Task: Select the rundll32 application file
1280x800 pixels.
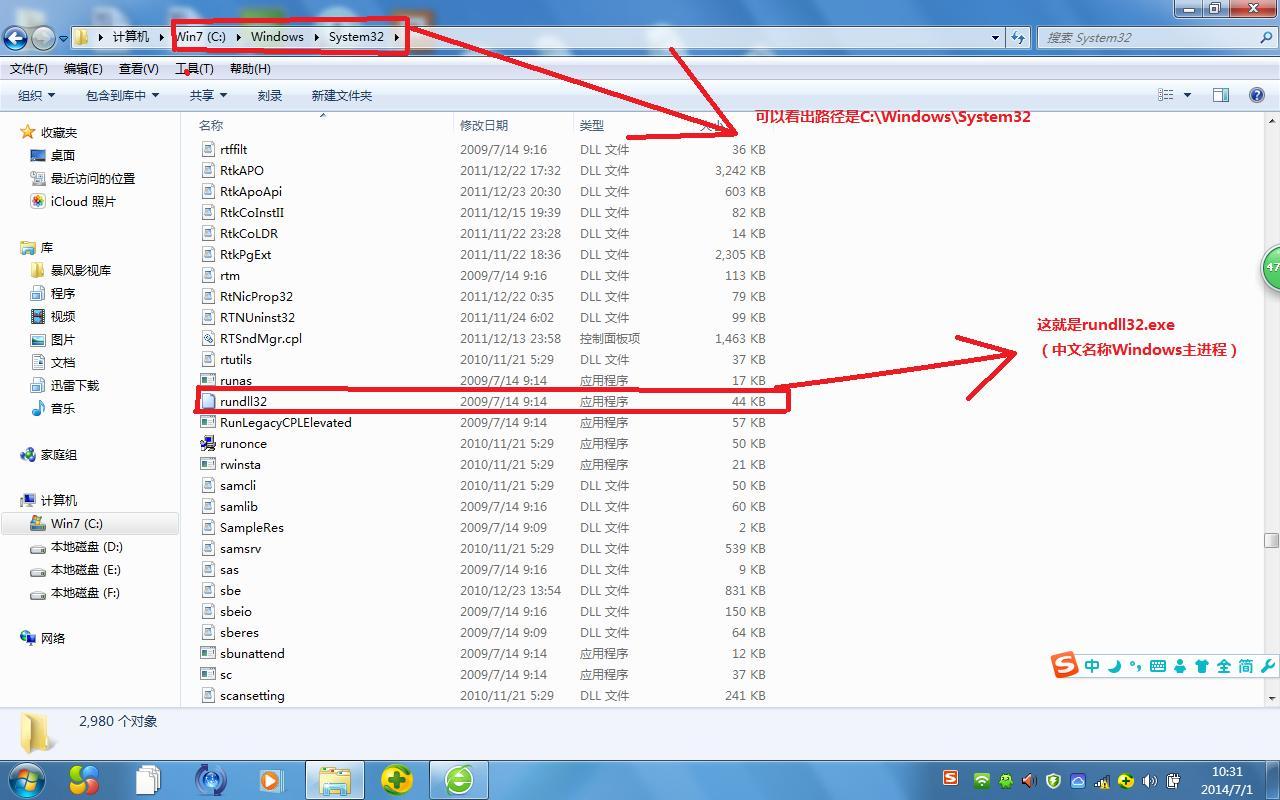Action: point(243,401)
